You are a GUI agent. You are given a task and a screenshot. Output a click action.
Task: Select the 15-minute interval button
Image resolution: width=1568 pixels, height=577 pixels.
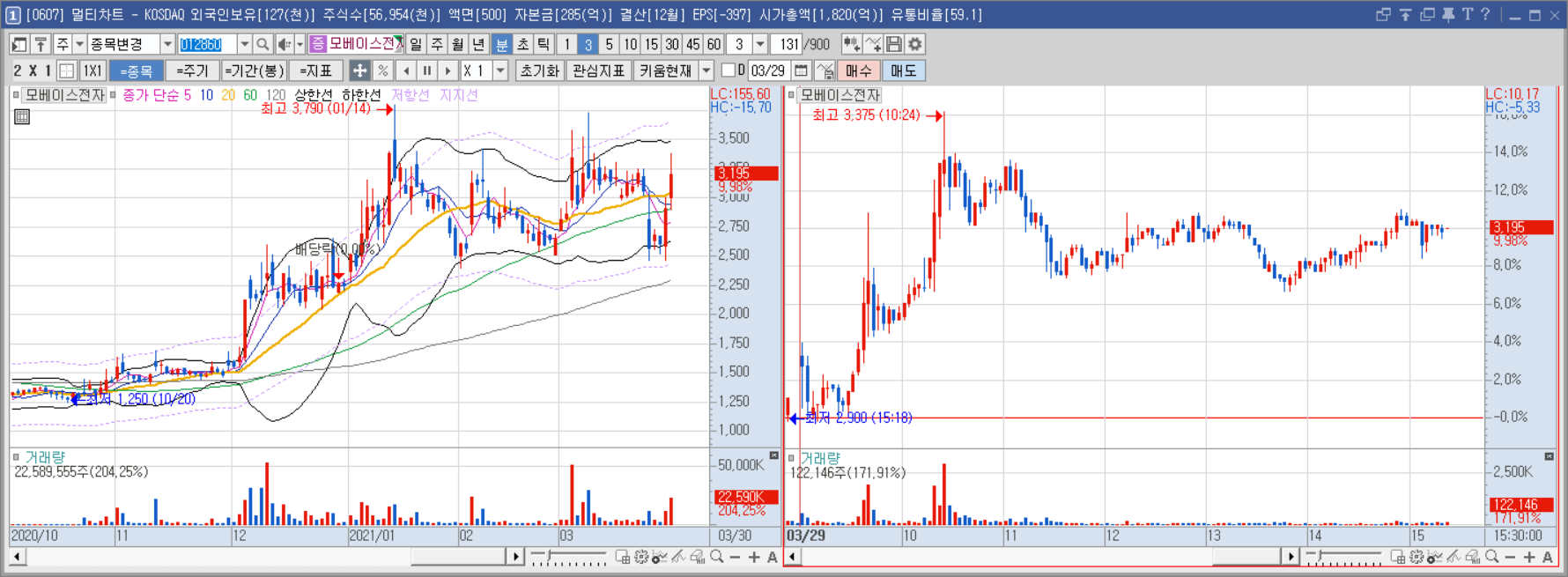tap(651, 44)
